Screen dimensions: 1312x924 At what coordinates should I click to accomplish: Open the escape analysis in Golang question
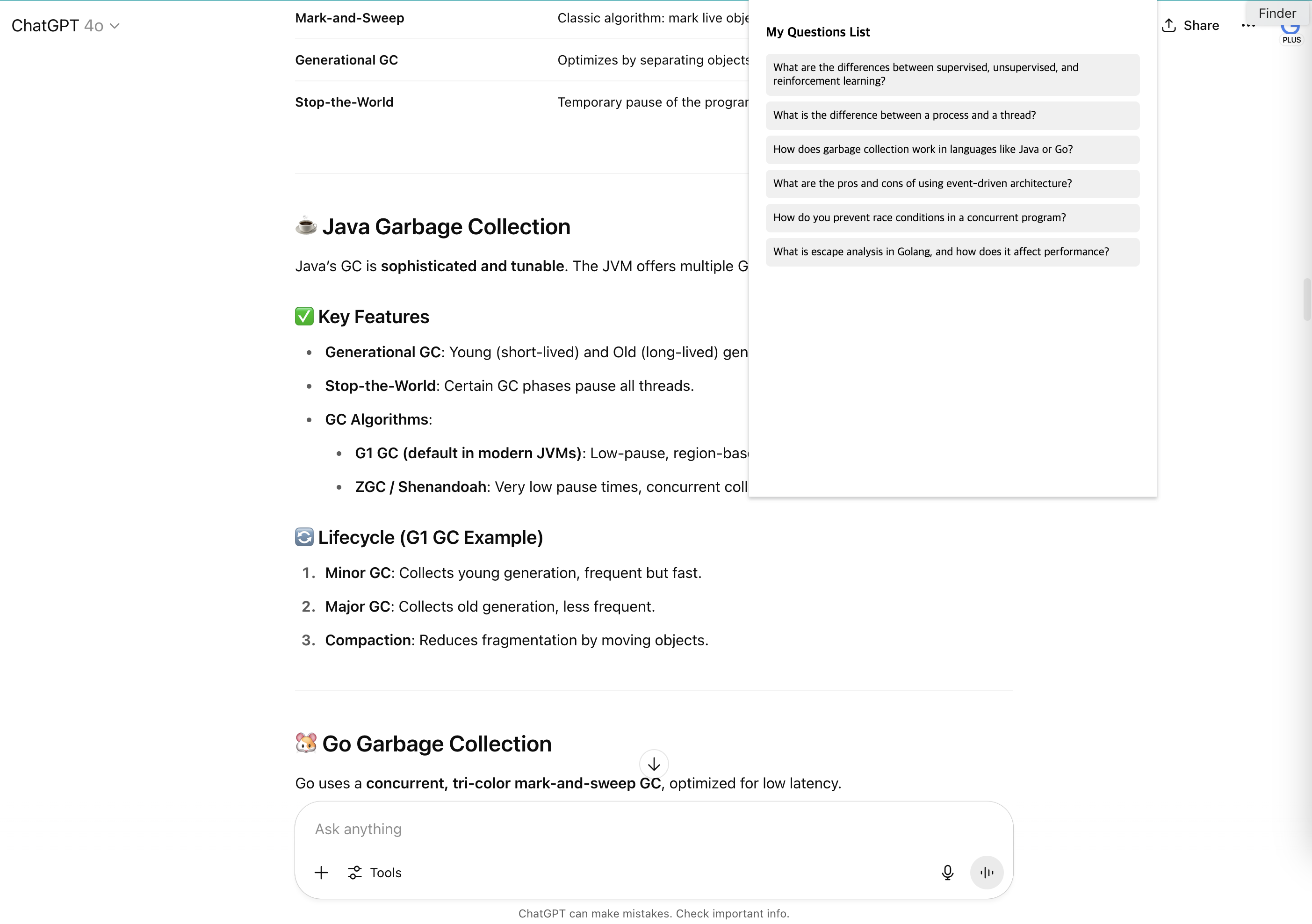952,252
